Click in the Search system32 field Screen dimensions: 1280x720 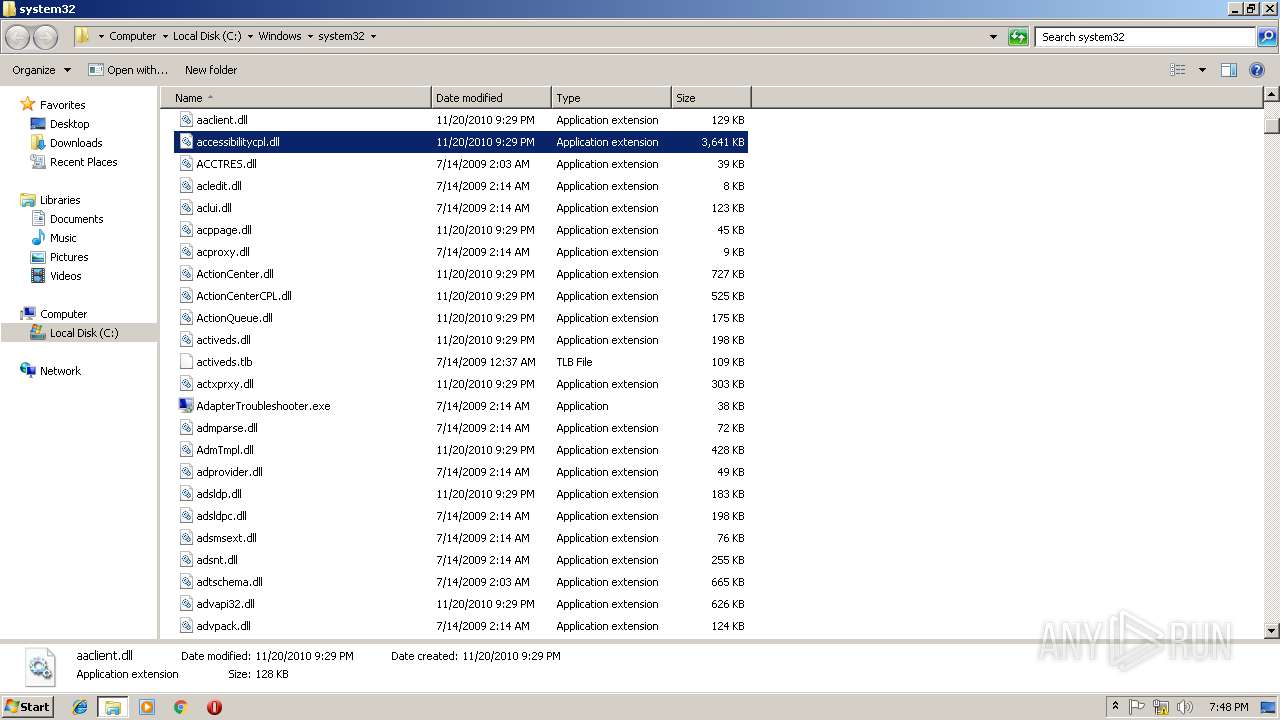(1145, 37)
